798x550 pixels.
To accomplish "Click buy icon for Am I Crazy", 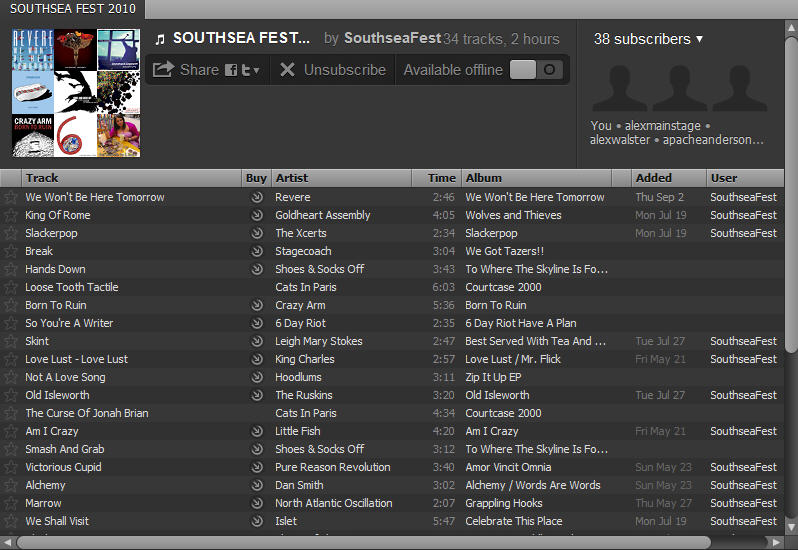I will pos(257,431).
